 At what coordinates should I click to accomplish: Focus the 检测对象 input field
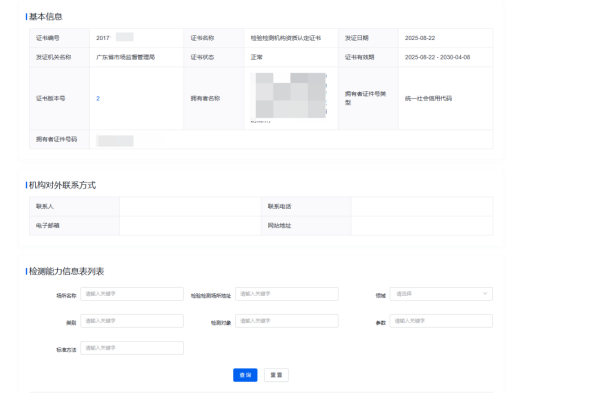287,321
